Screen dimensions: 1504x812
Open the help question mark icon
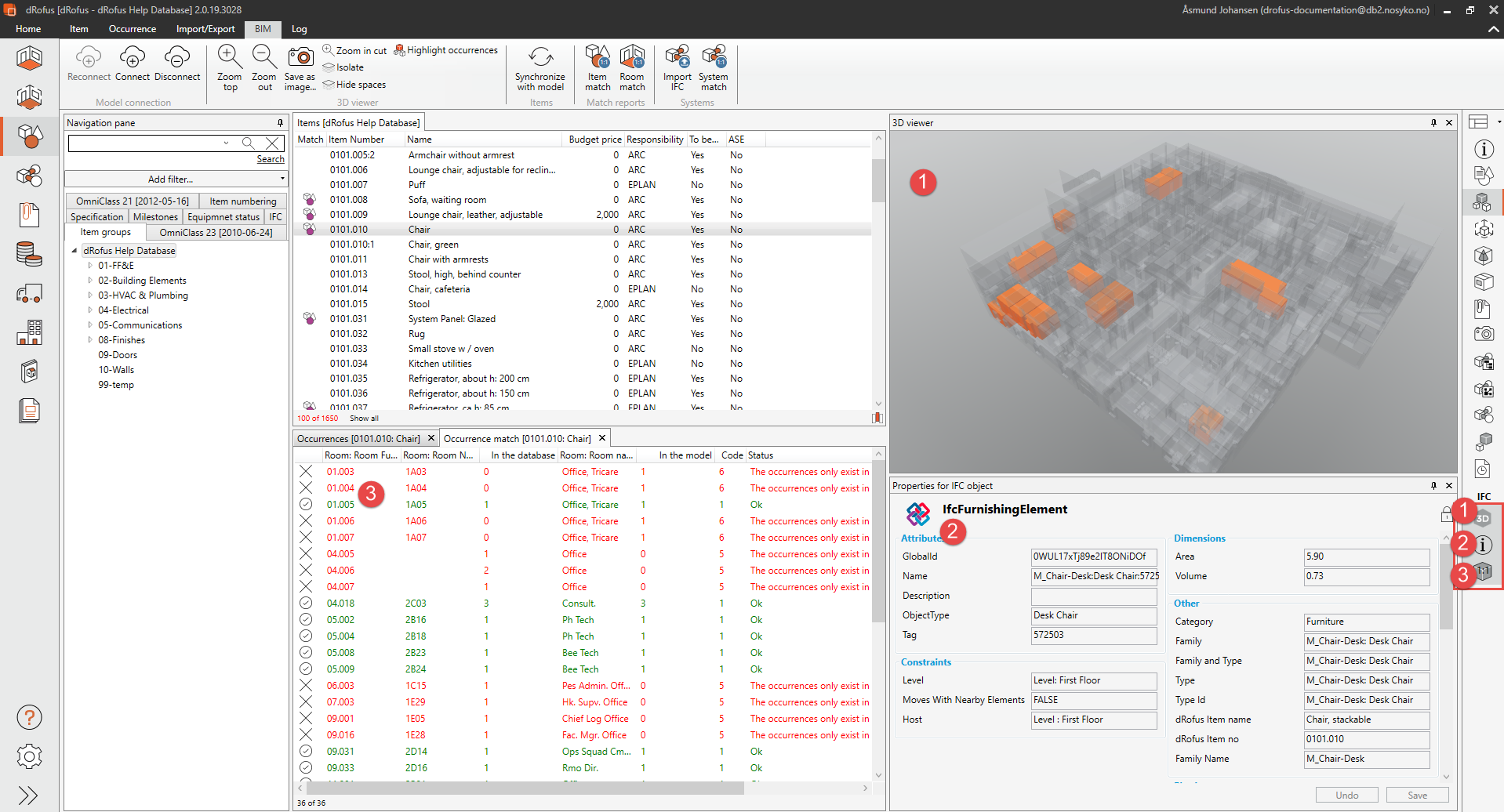point(29,717)
